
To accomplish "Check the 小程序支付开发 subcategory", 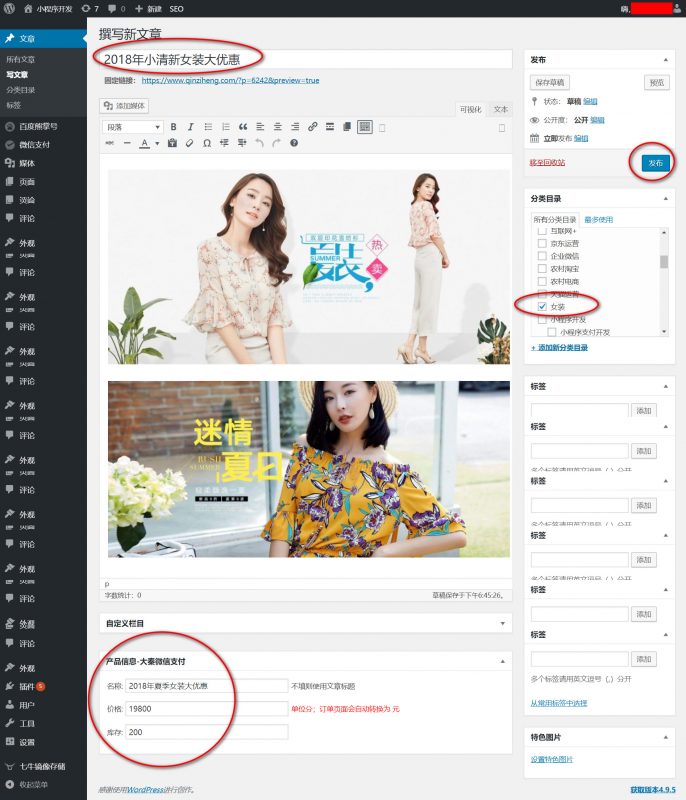I will (552, 332).
